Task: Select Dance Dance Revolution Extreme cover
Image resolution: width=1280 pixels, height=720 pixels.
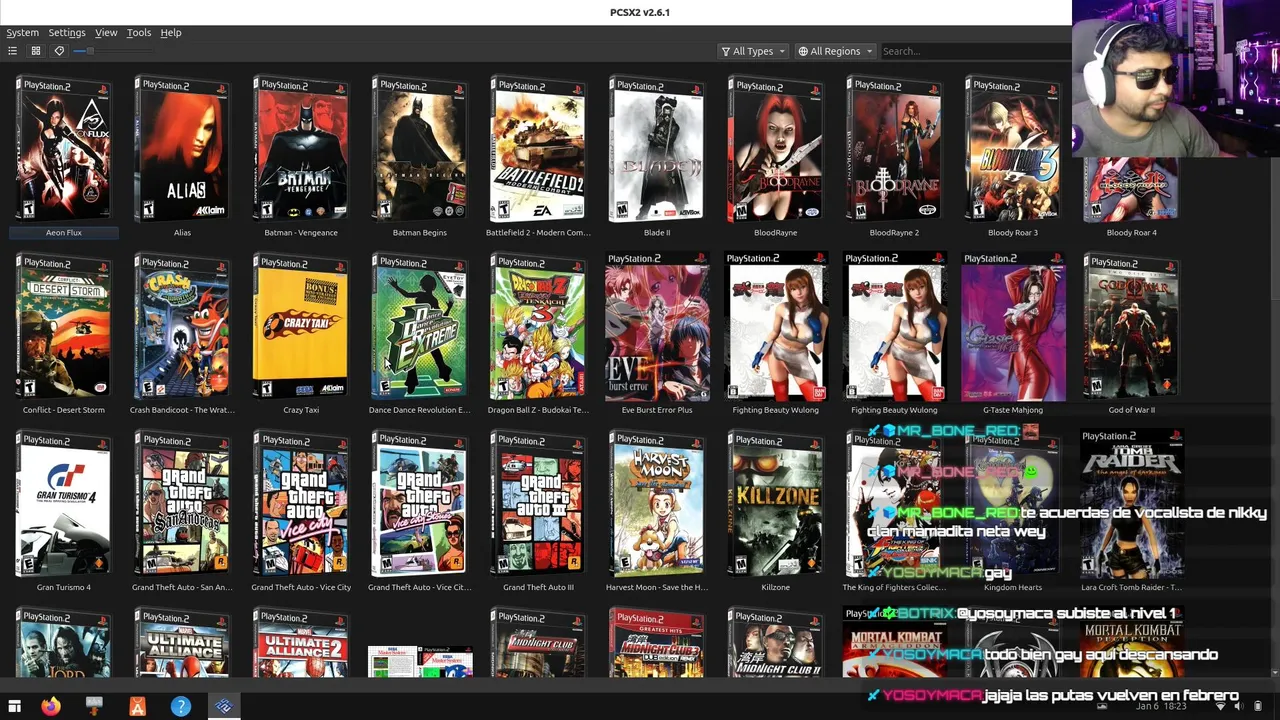Action: [x=420, y=327]
